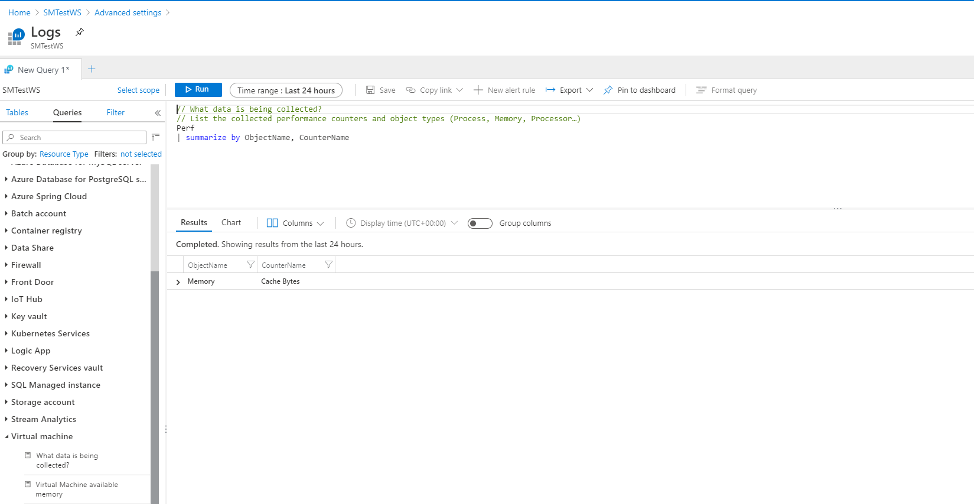Expand Data Share category
This screenshot has width=974, height=504.
[6, 248]
